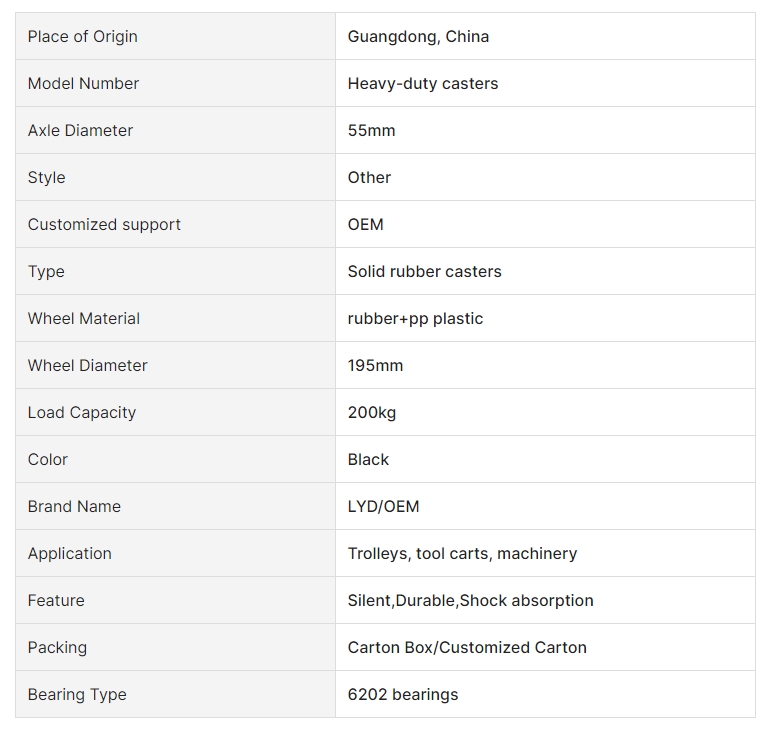Click the OEM customized support value
This screenshot has height=733, width=776.
click(365, 225)
